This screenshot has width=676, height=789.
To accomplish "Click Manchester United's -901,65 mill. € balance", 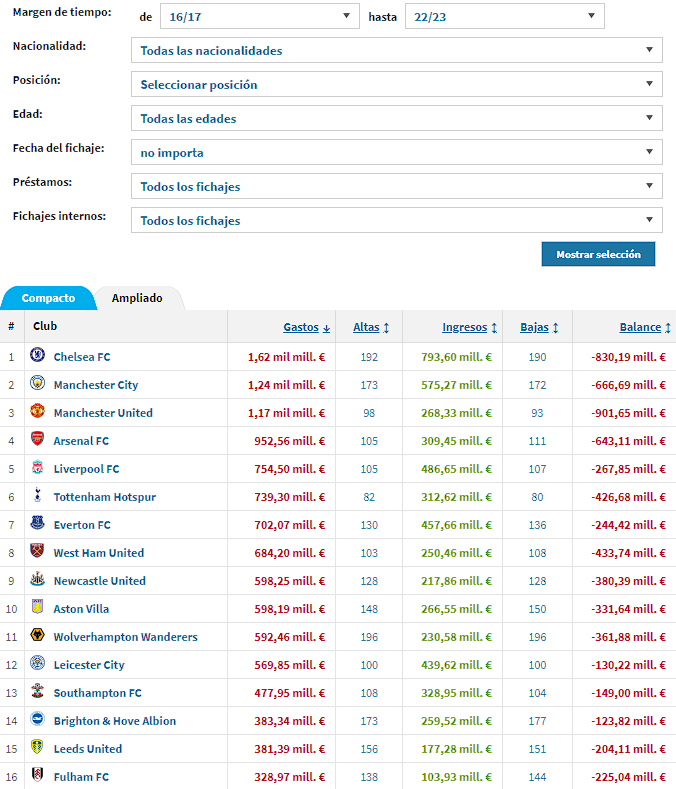I will [628, 413].
